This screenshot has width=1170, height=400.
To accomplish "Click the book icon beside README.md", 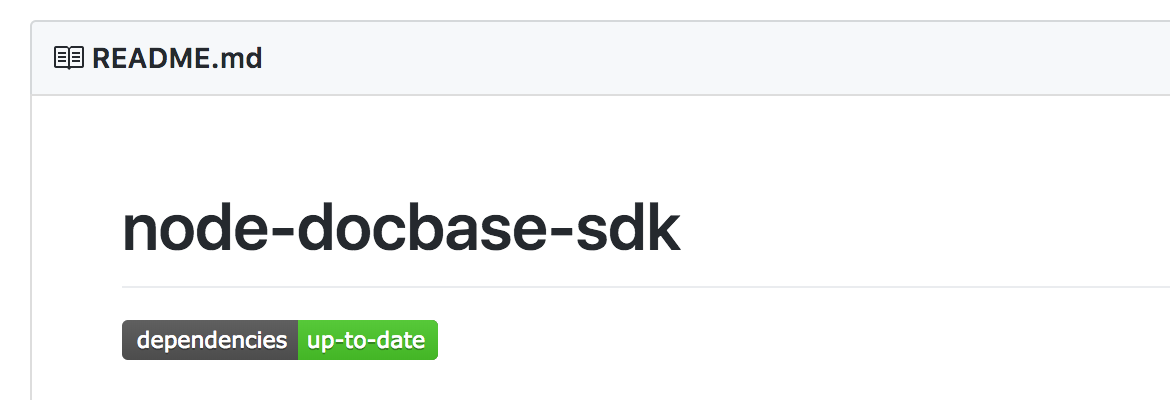I will (69, 57).
